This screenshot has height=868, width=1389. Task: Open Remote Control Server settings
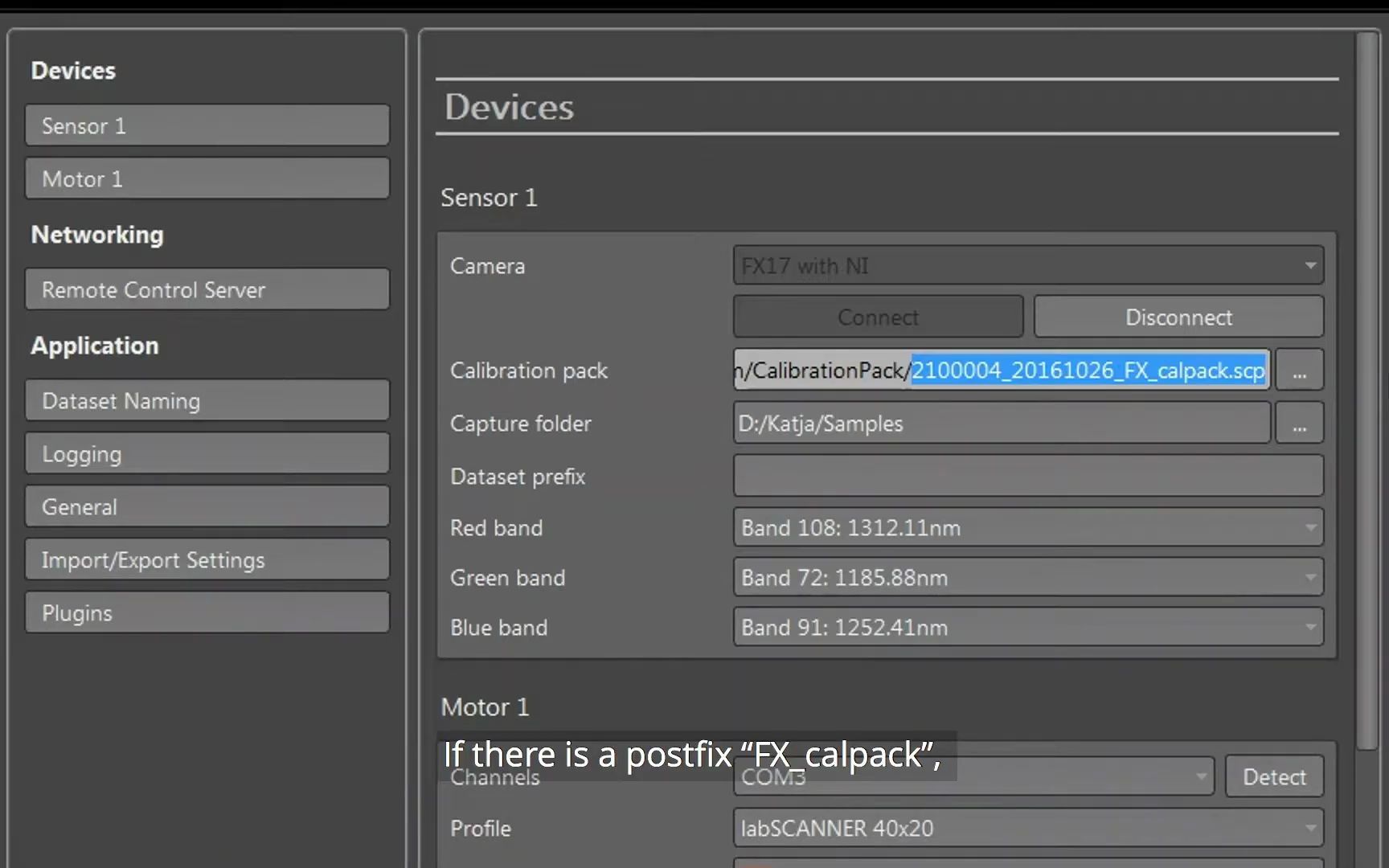pos(207,289)
